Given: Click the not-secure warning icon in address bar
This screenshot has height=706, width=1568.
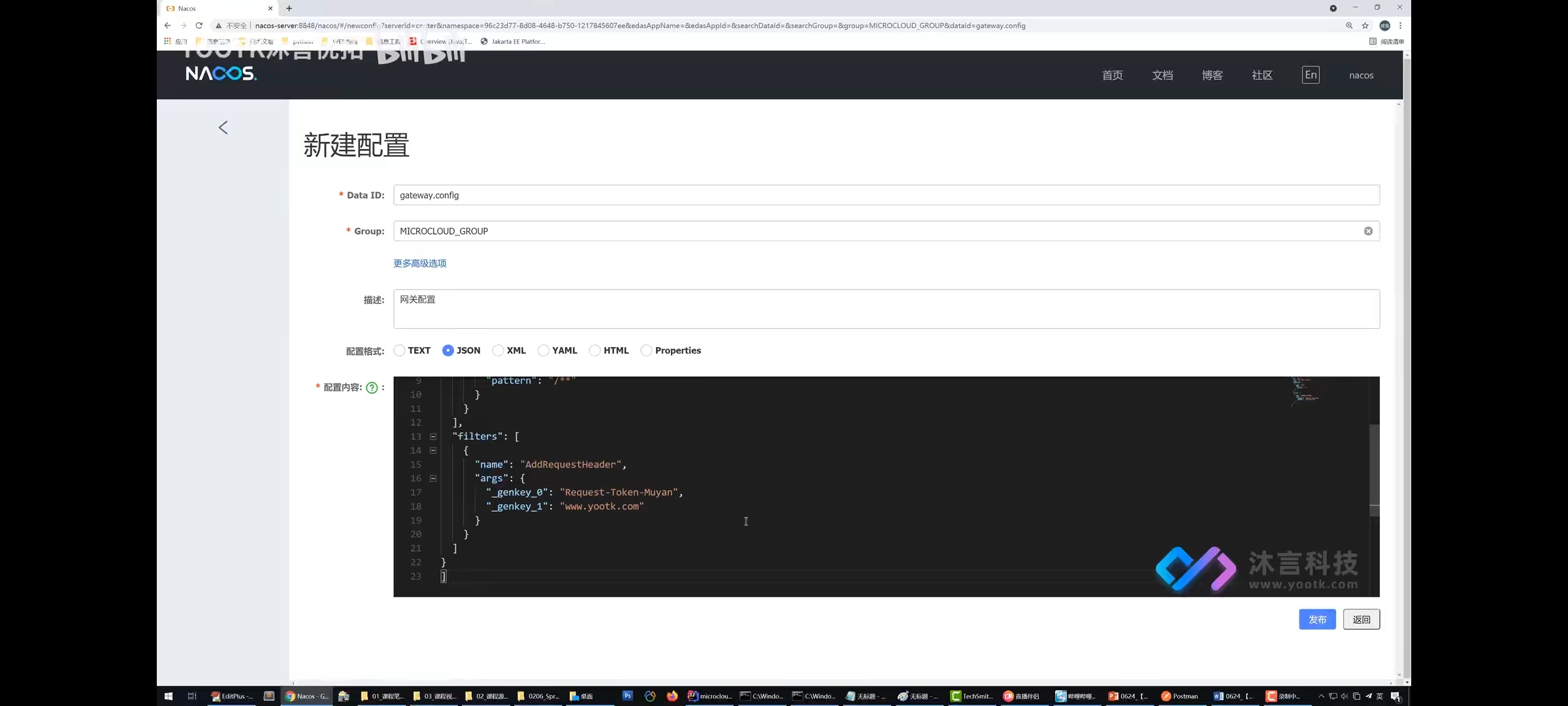Looking at the screenshot, I should tap(218, 25).
